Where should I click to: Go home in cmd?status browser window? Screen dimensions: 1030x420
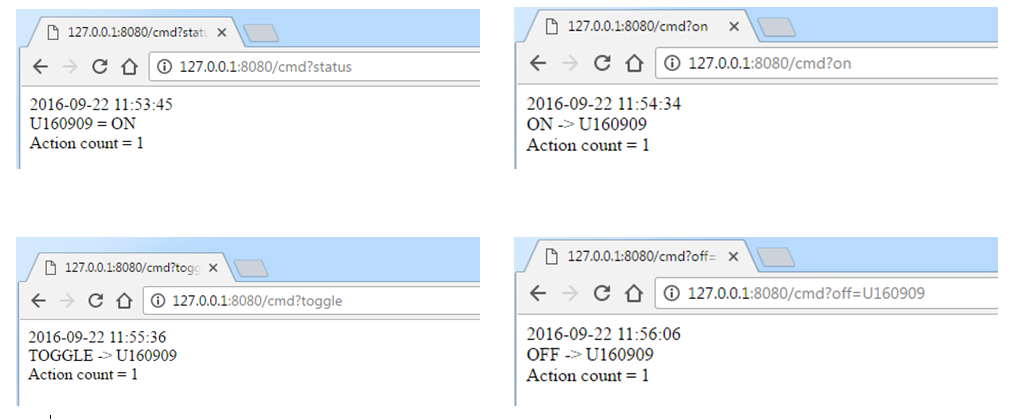click(129, 66)
